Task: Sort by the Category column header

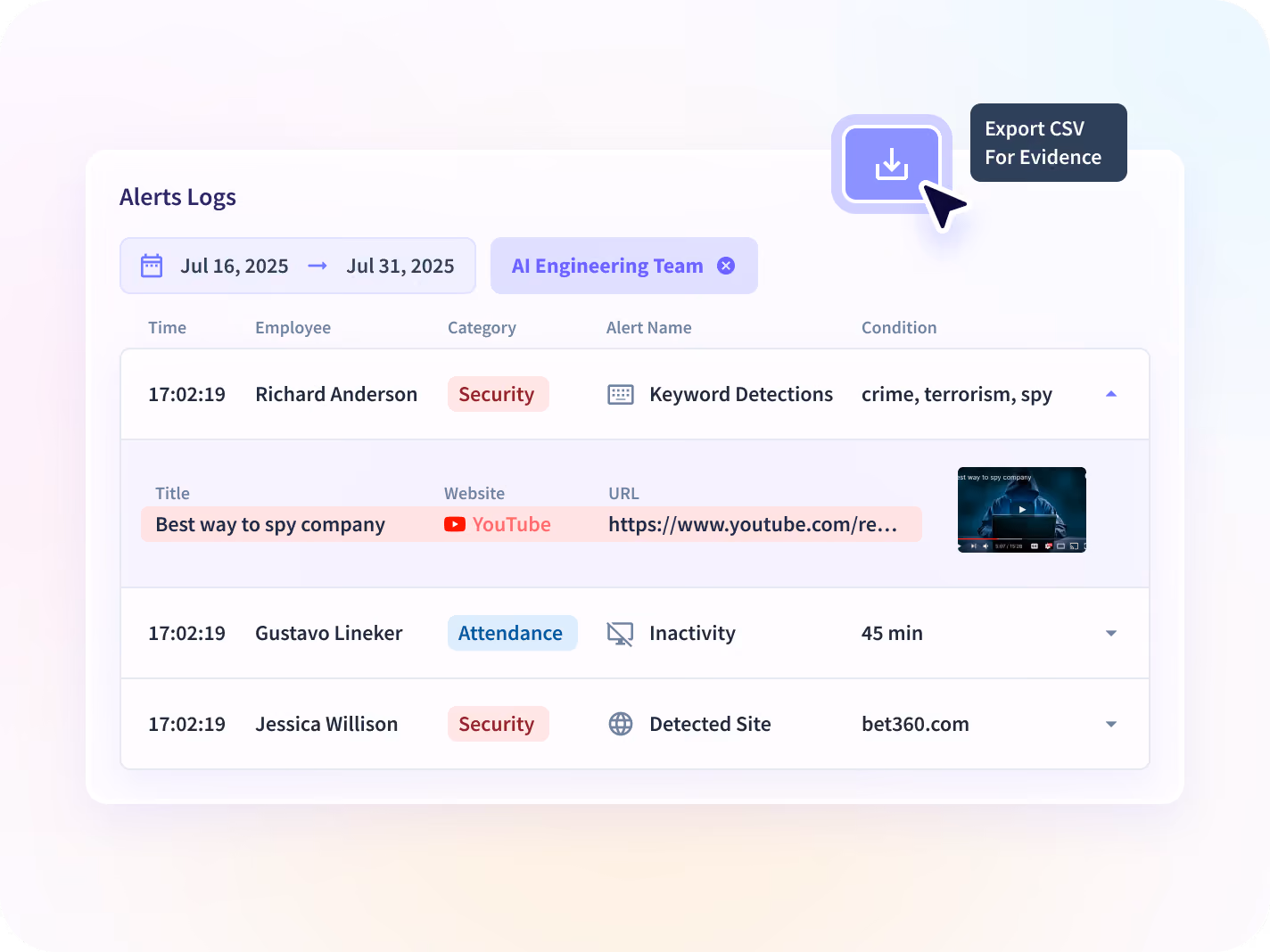Action: [x=482, y=328]
